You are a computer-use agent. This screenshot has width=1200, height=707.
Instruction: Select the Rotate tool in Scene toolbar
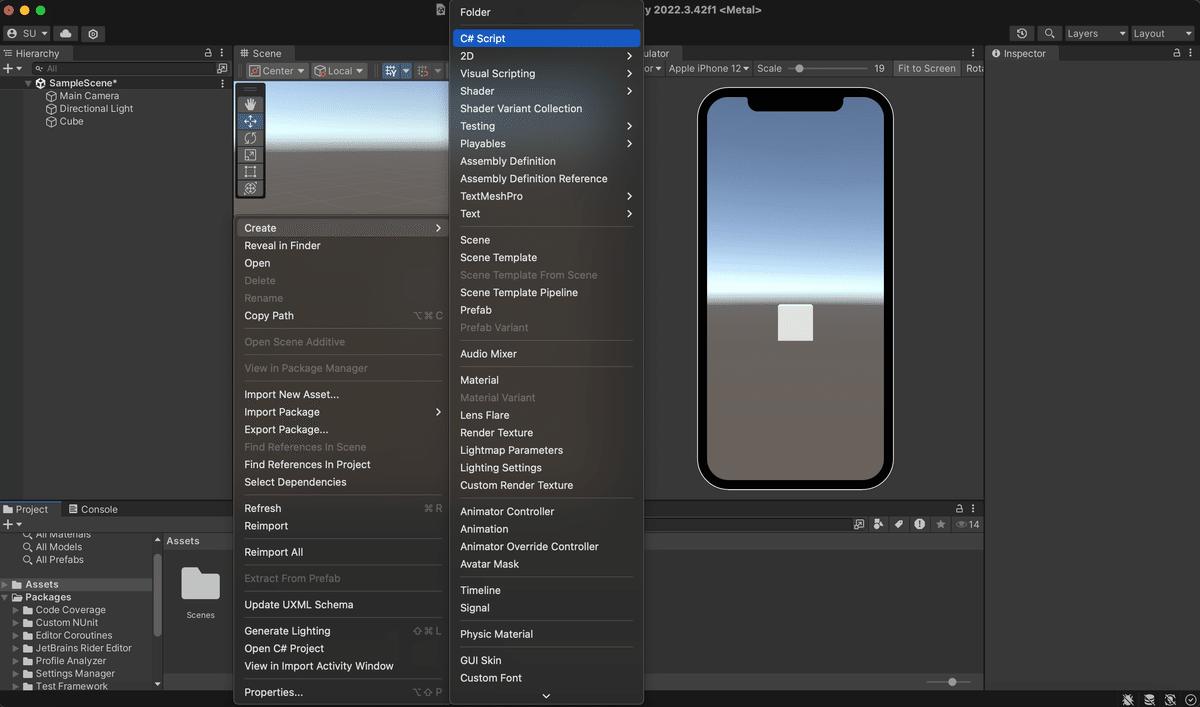[250, 138]
